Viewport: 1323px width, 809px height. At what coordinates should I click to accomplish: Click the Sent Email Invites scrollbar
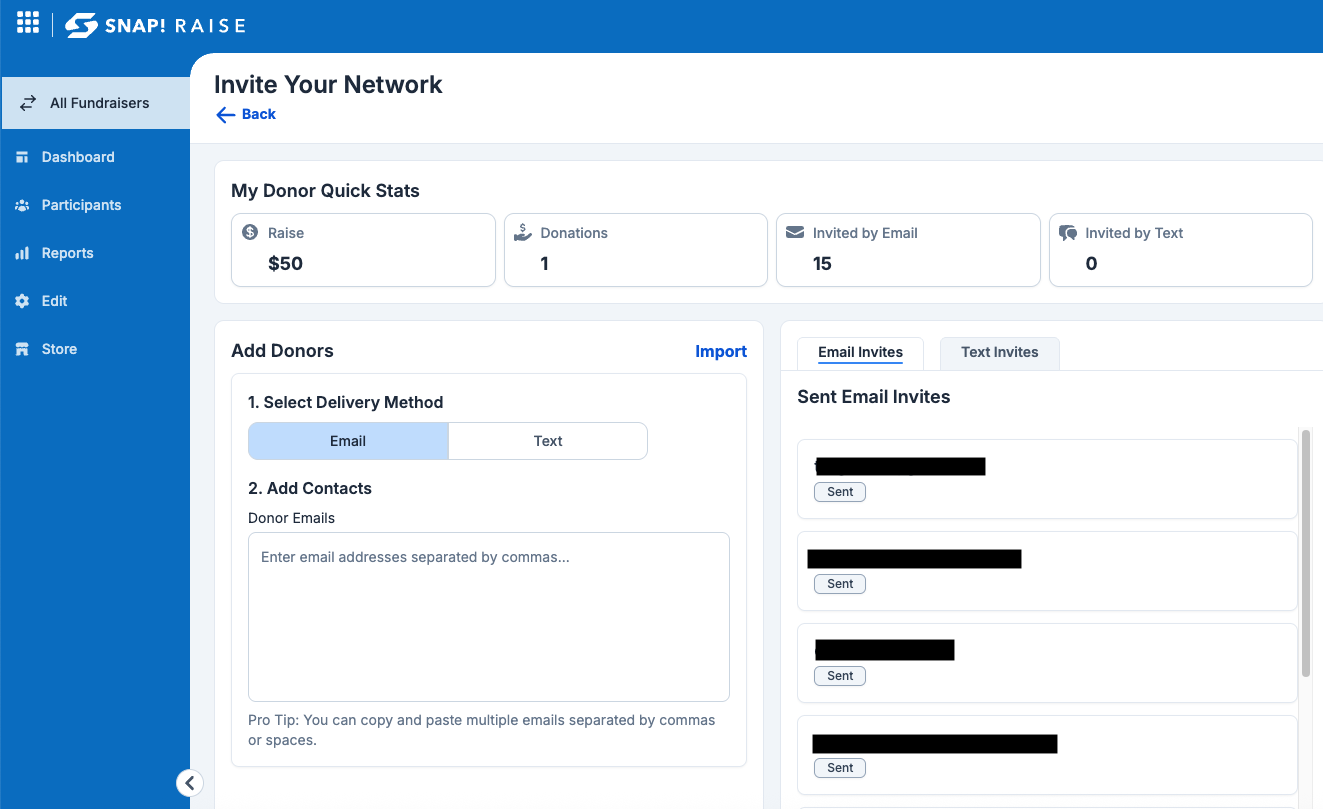click(1306, 553)
